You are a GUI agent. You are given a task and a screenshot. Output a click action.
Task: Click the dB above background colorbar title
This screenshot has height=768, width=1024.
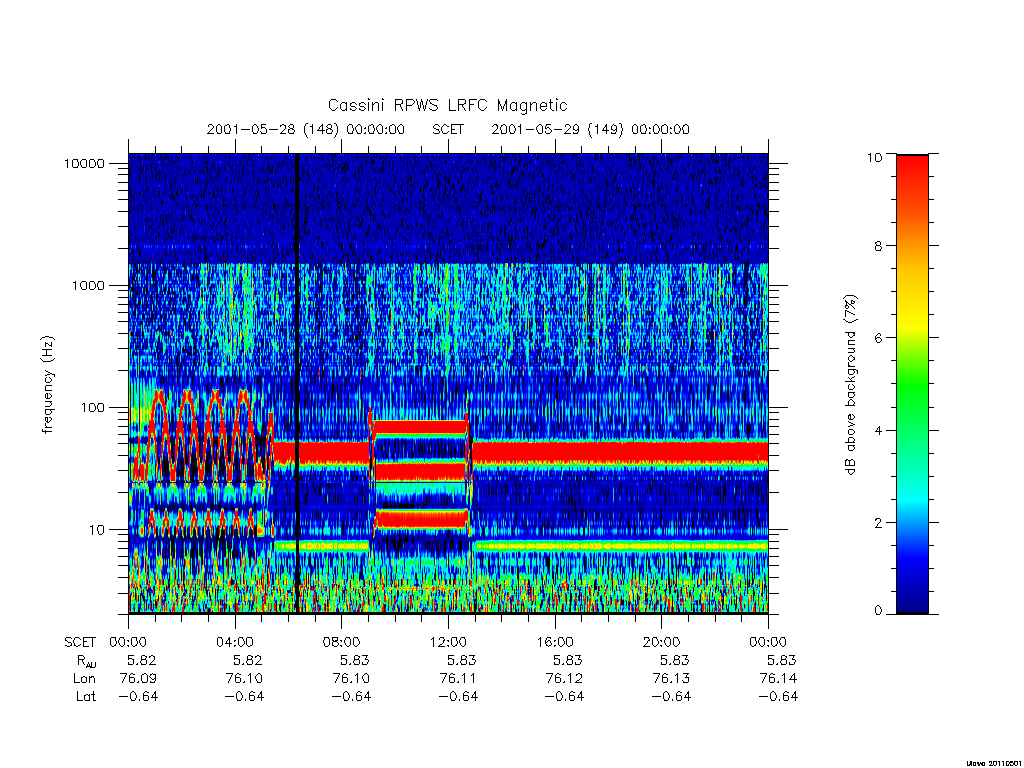click(850, 385)
